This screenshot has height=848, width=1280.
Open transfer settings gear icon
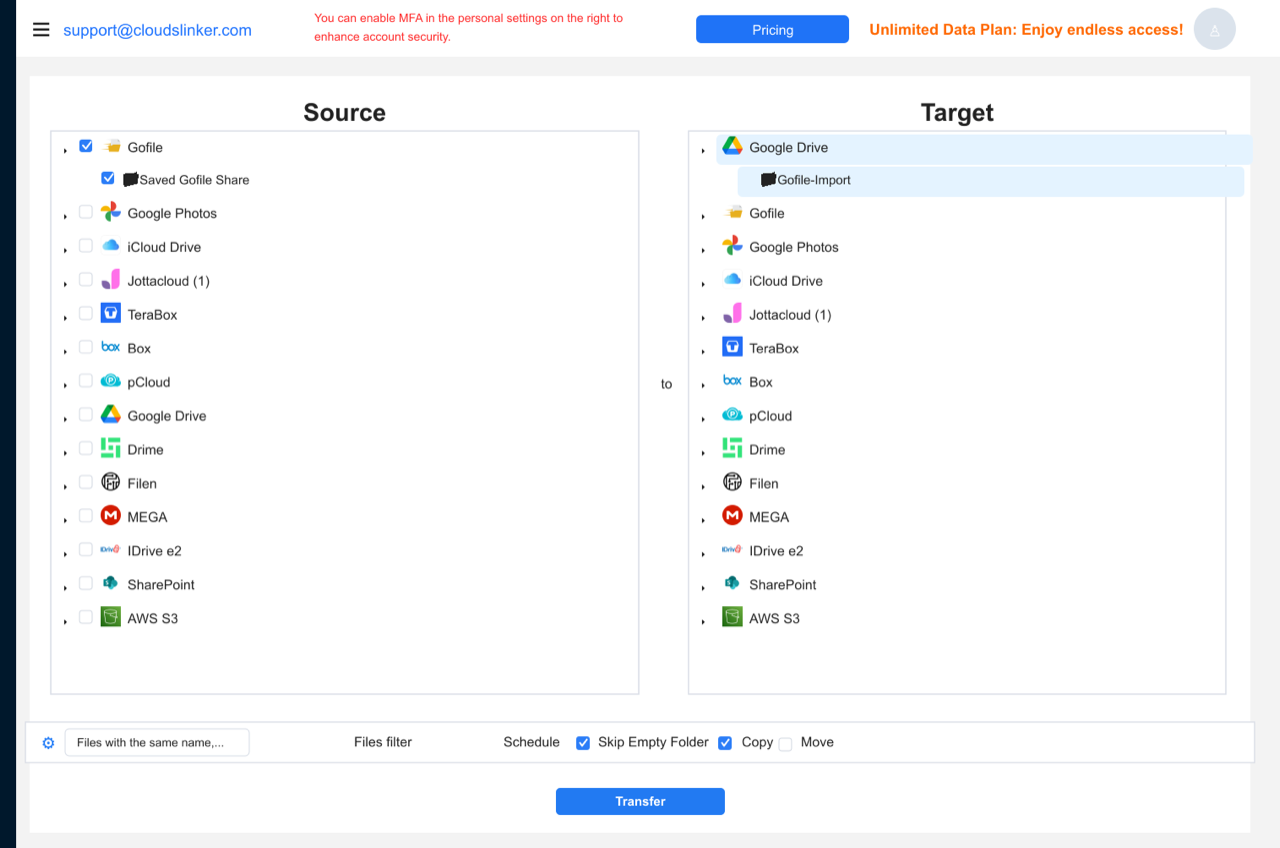pos(48,743)
